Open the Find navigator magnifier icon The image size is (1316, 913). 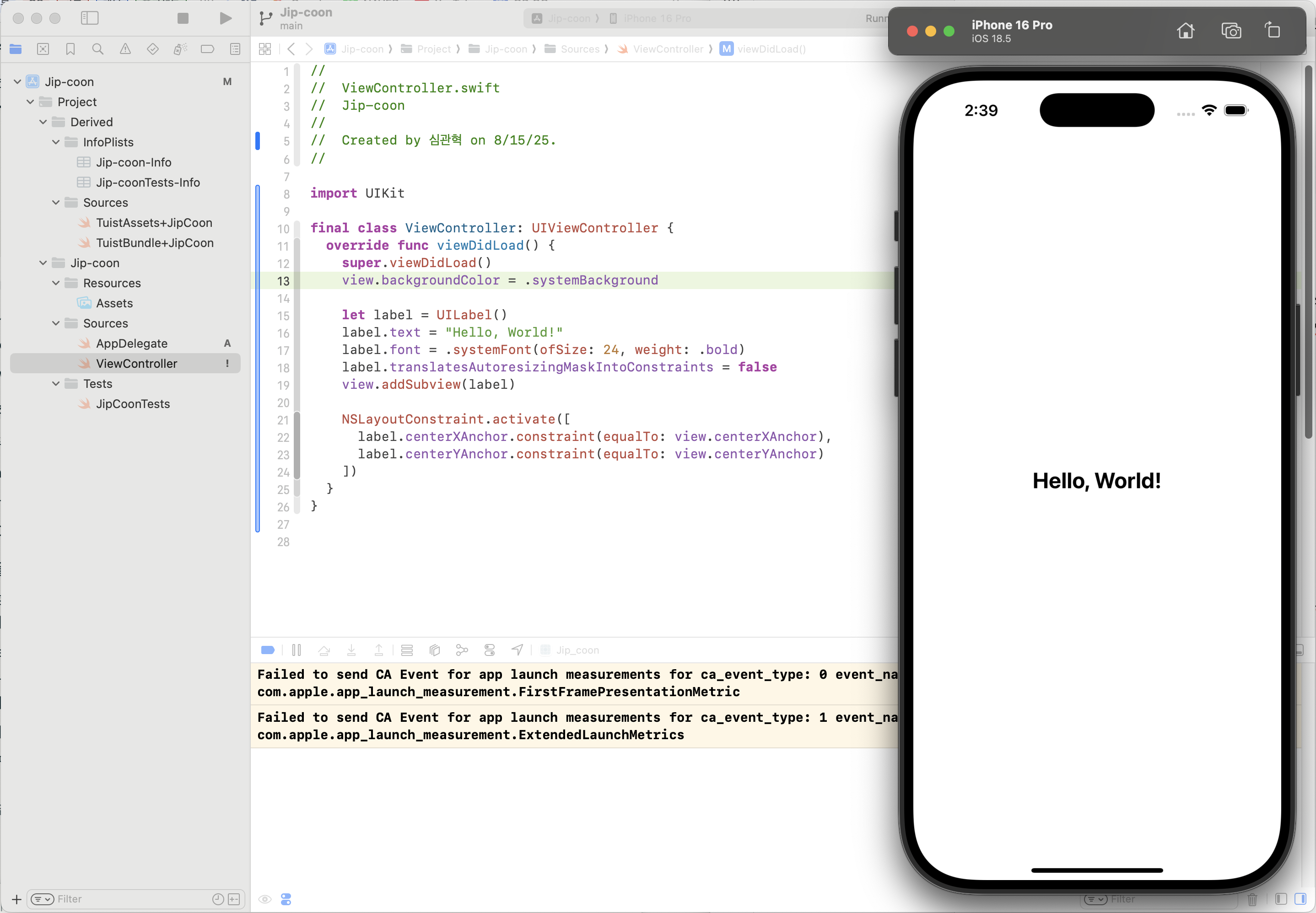(x=98, y=49)
